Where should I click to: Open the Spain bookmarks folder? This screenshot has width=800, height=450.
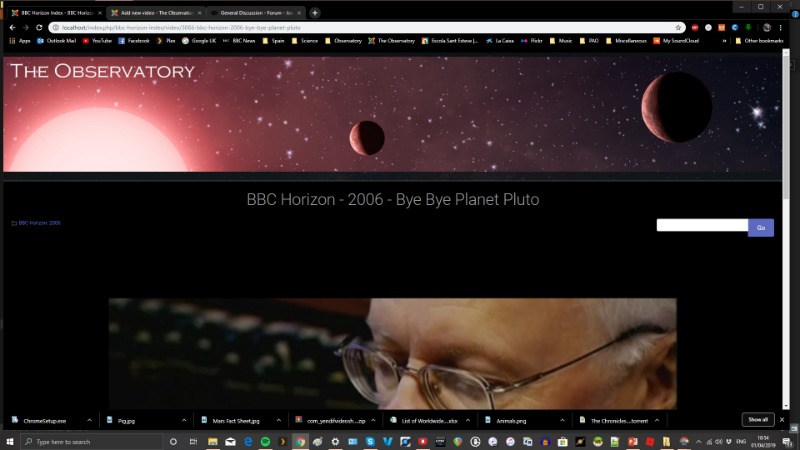[273, 41]
